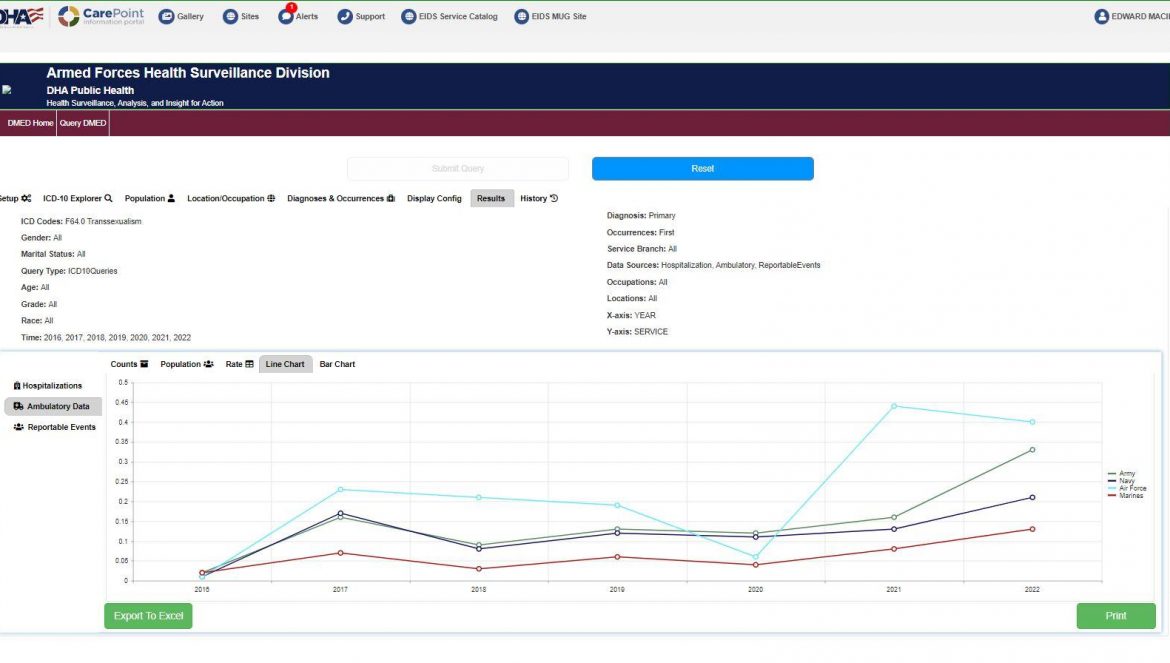
Task: Click the Support phone icon
Action: coord(345,16)
